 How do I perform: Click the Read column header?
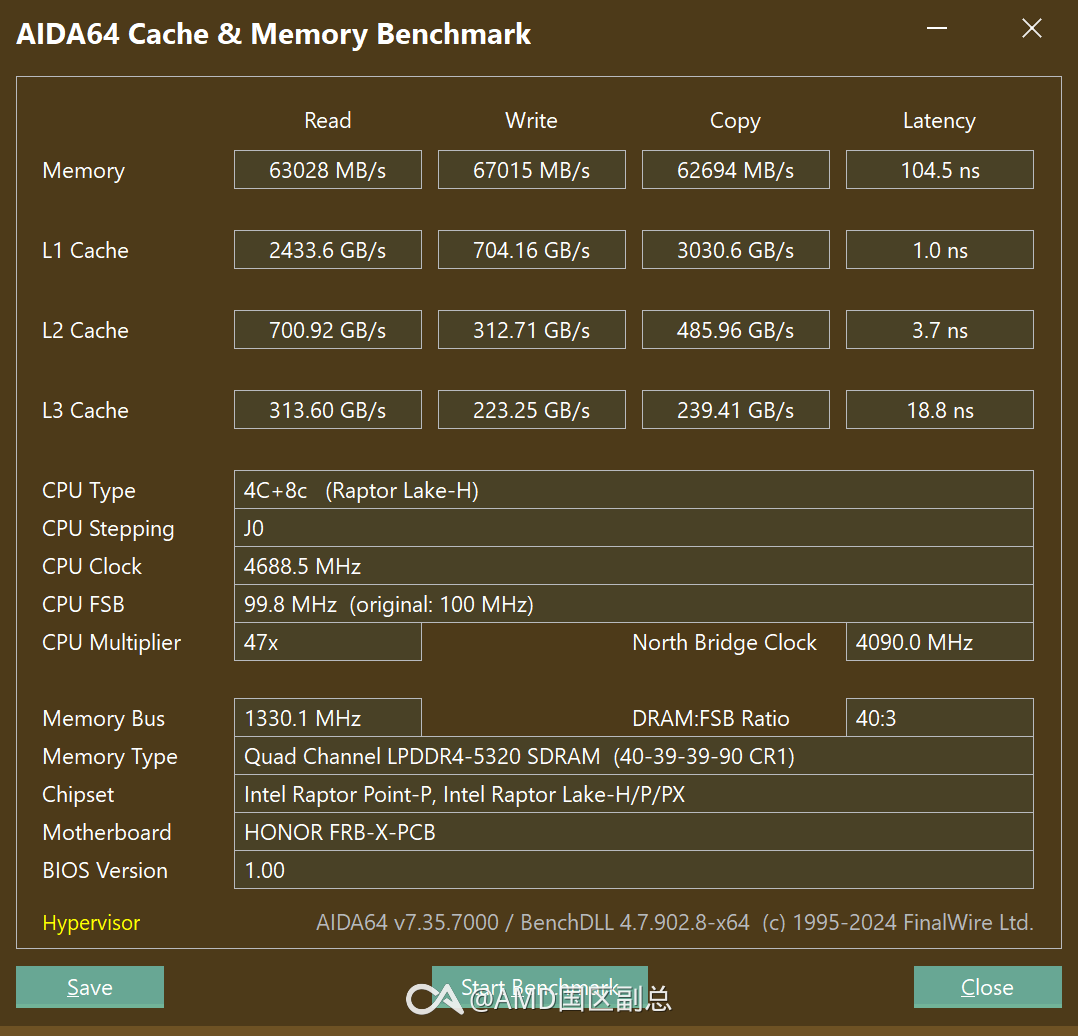tap(328, 120)
